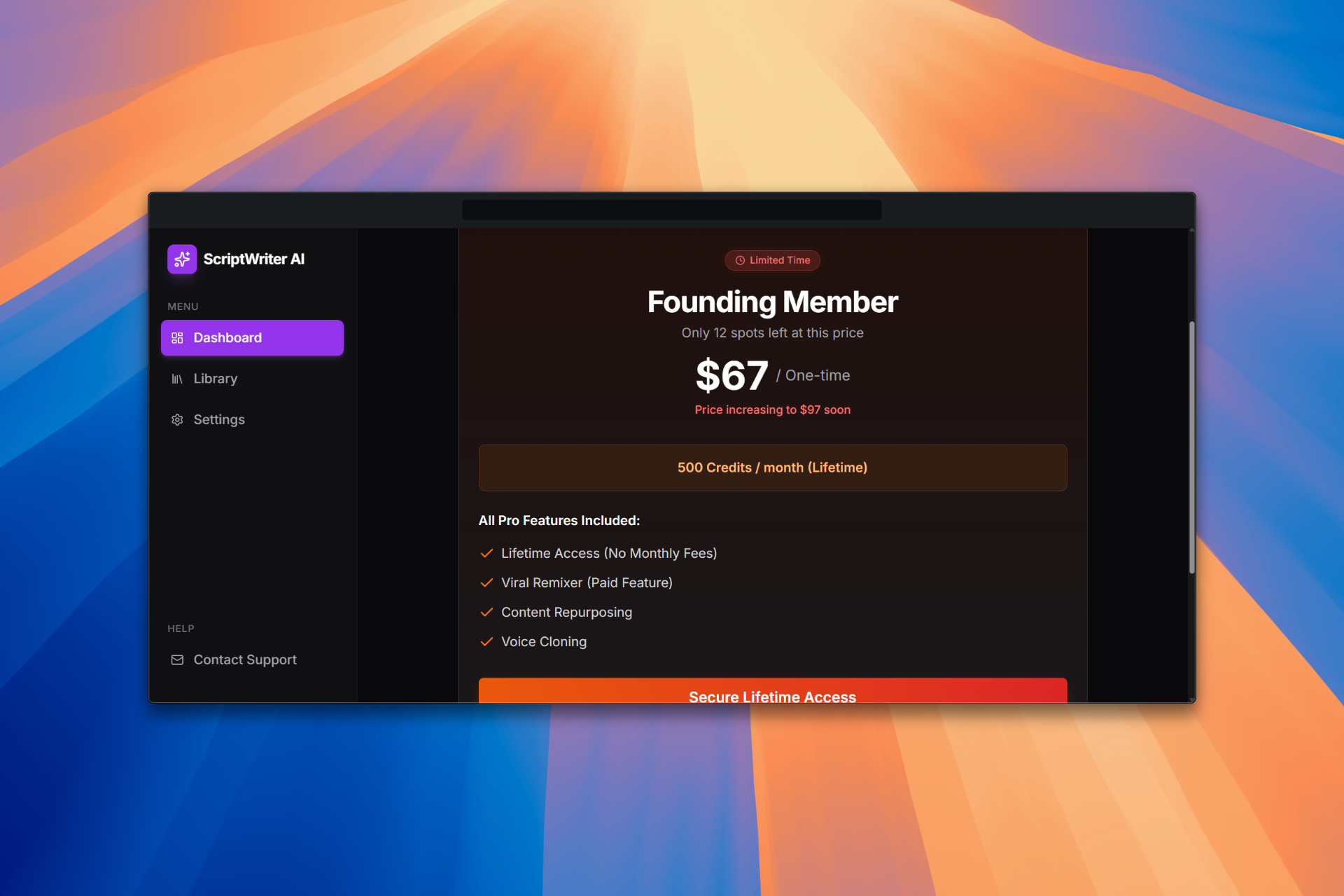The height and width of the screenshot is (896, 1344).
Task: Select the 500 Credits / month box
Action: [x=772, y=468]
